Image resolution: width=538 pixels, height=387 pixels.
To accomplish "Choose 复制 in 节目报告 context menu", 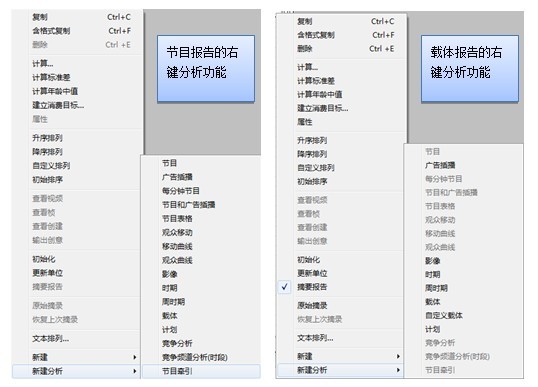I will point(40,17).
